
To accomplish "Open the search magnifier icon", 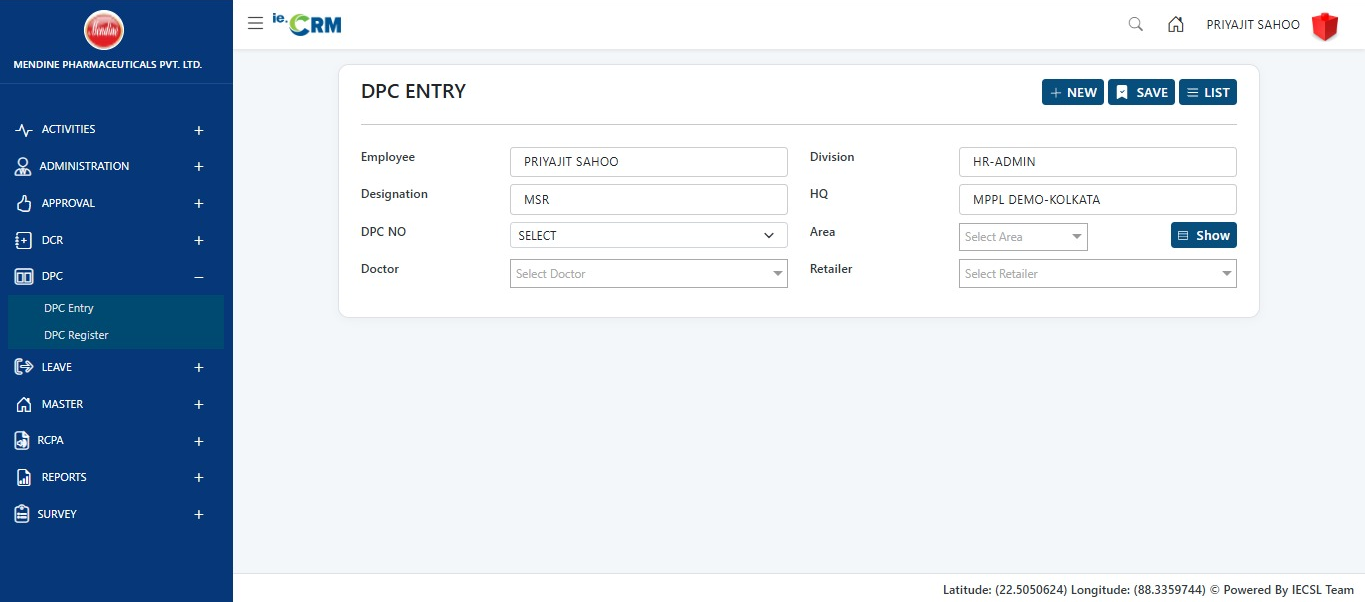I will [x=1135, y=25].
